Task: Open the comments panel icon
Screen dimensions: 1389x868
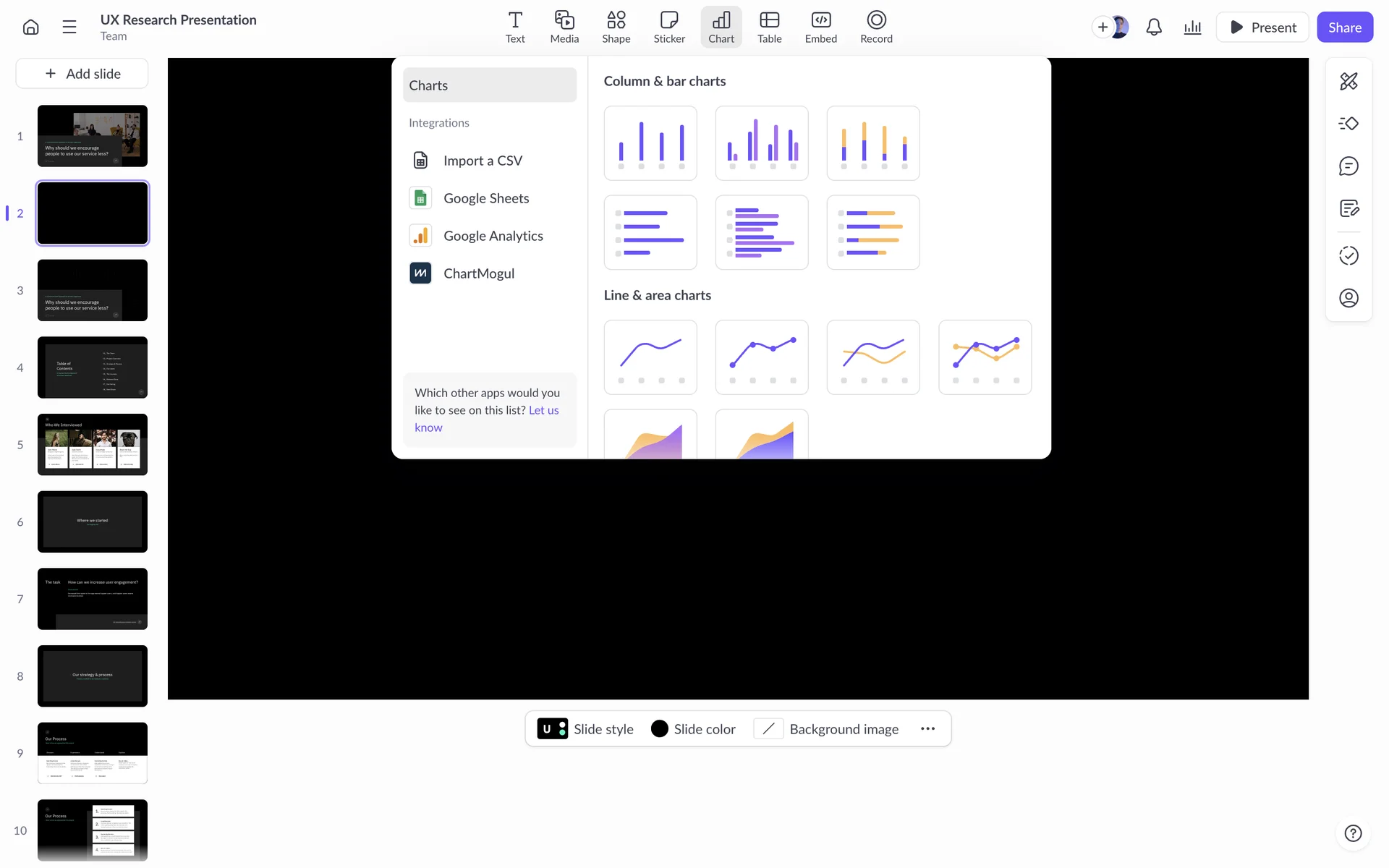Action: (x=1348, y=166)
